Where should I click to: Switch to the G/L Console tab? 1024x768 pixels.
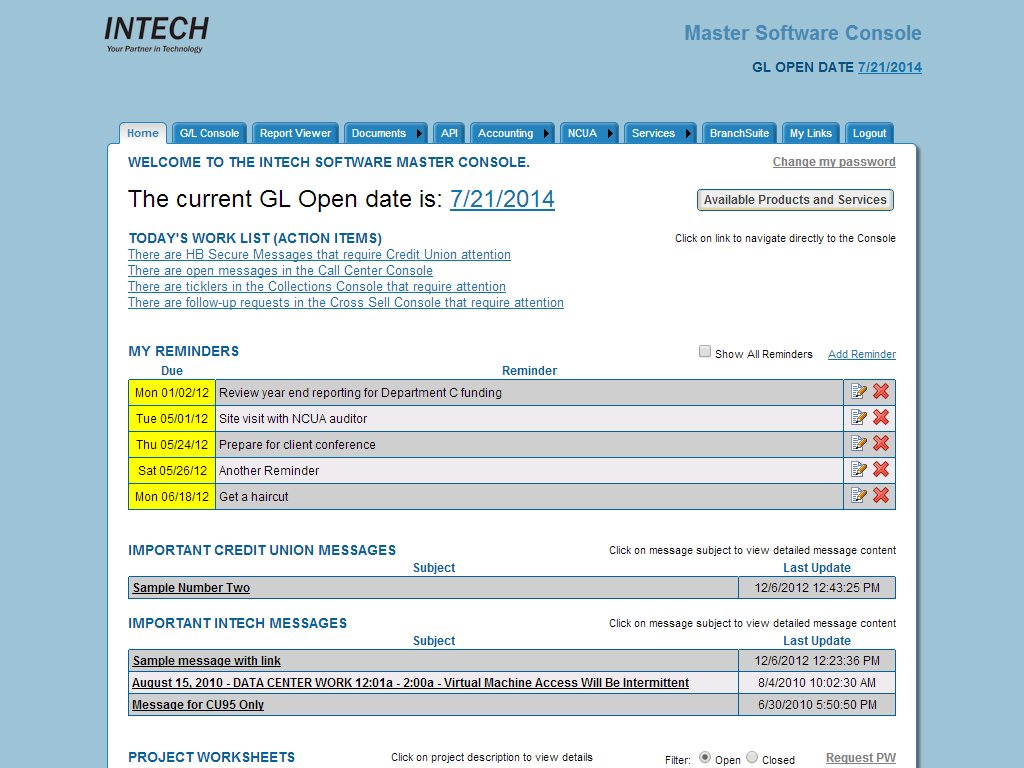(x=209, y=134)
